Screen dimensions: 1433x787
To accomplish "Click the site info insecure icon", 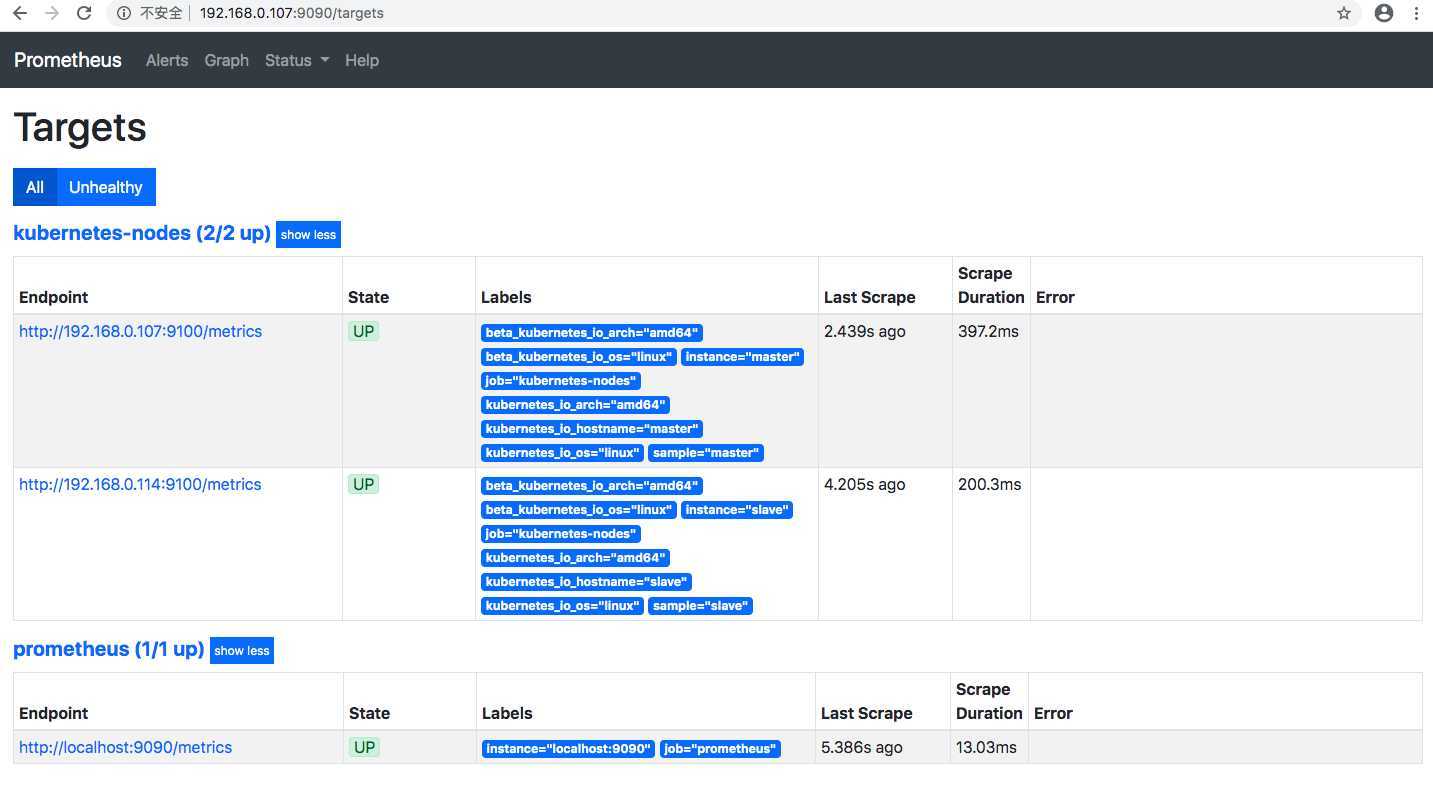I will click(x=124, y=13).
